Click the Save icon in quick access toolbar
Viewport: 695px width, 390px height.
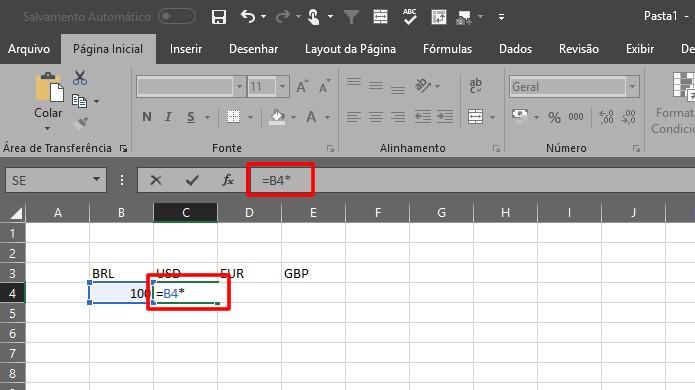pyautogui.click(x=219, y=17)
